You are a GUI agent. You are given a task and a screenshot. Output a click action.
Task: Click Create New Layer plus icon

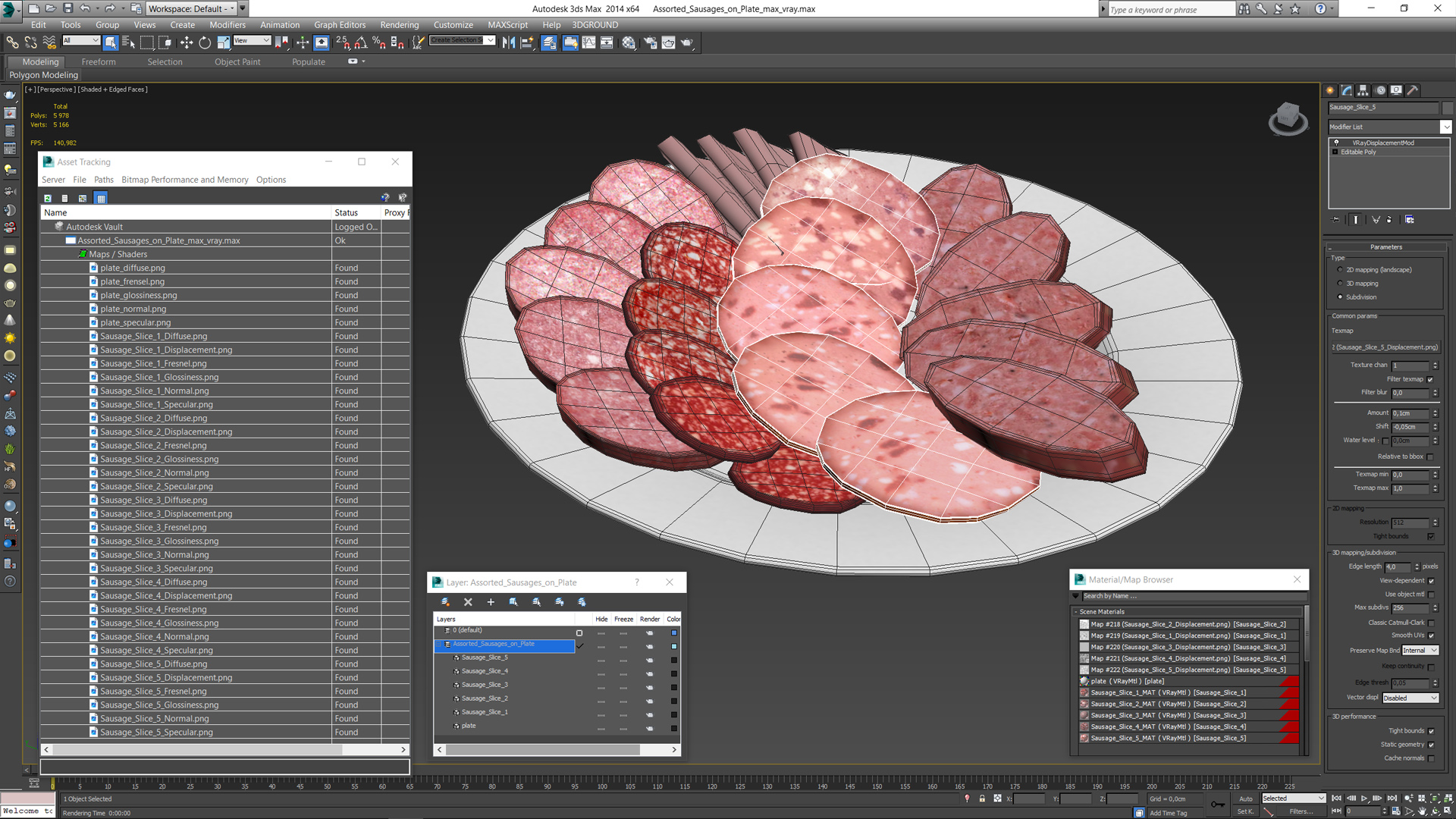click(491, 602)
